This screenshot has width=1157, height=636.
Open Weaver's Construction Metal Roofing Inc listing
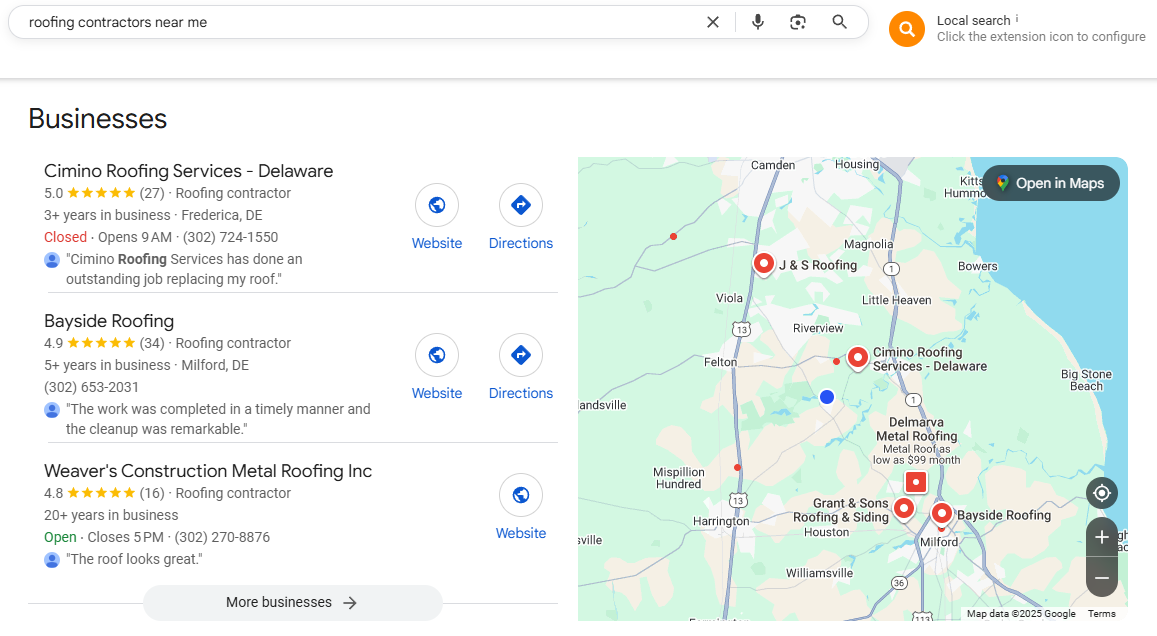pos(208,471)
